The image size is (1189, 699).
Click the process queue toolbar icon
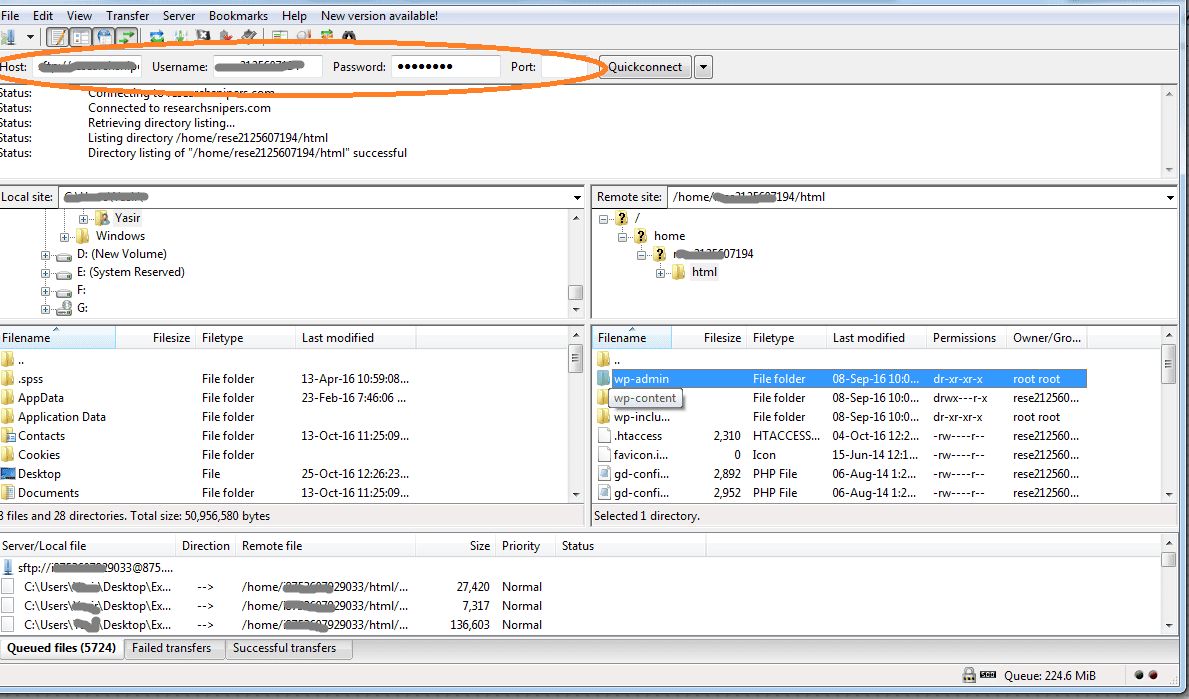pos(181,37)
